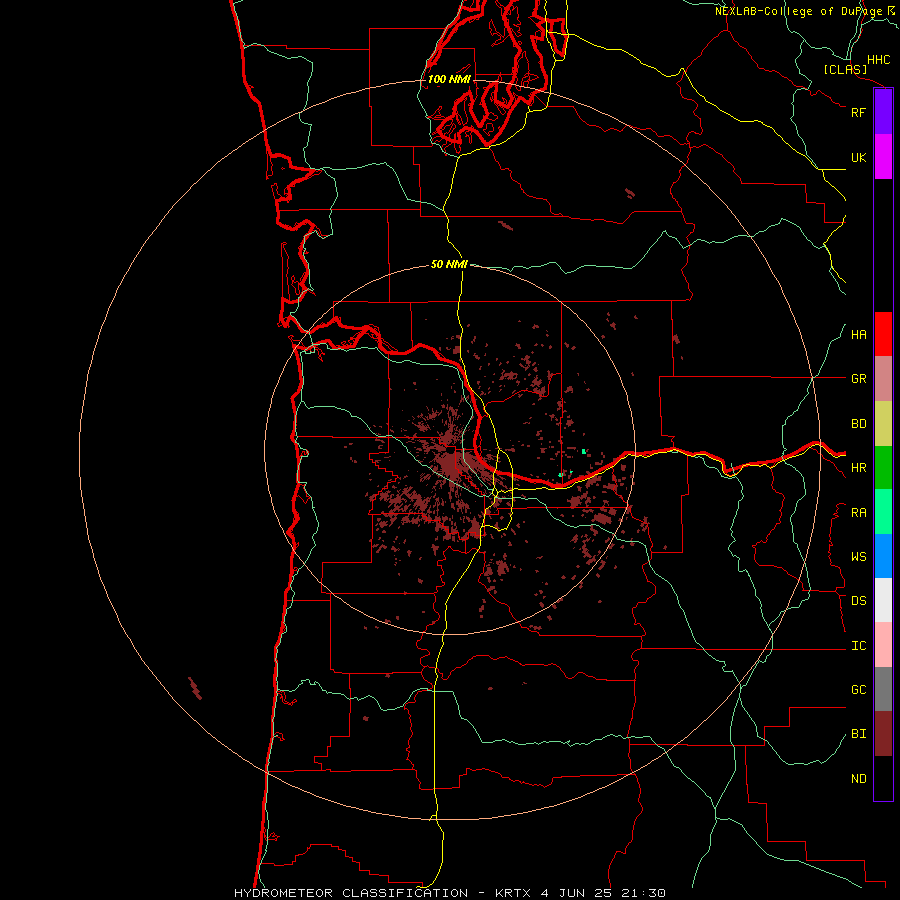Click the GR text label in legend

(858, 379)
